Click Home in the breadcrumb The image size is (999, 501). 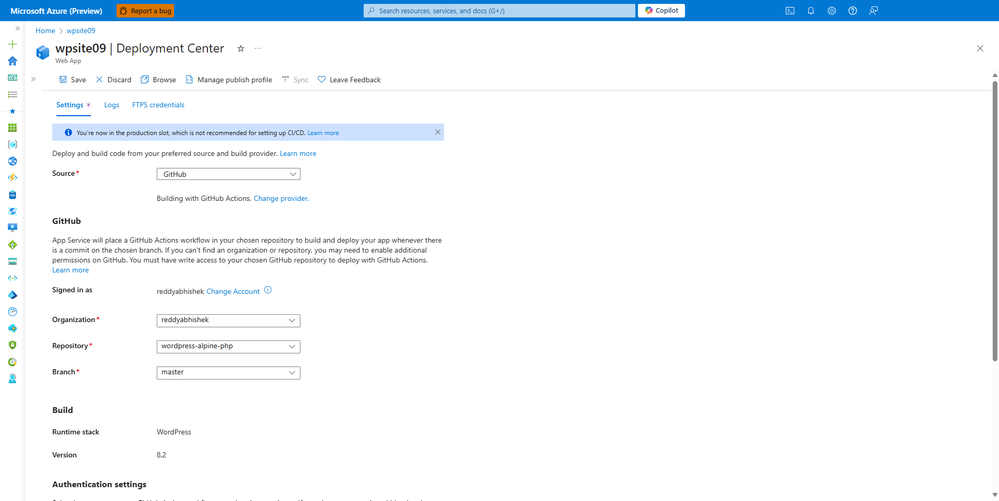45,31
